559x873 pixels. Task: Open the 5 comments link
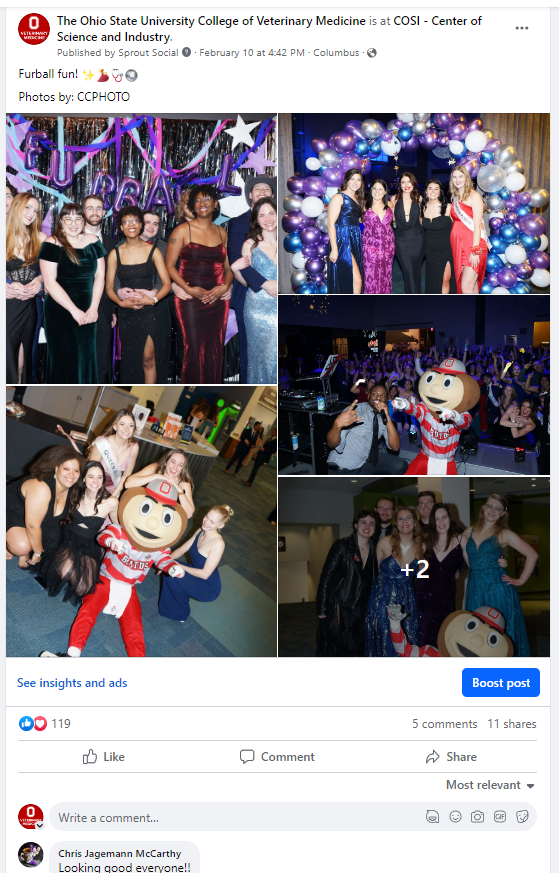pyautogui.click(x=444, y=724)
